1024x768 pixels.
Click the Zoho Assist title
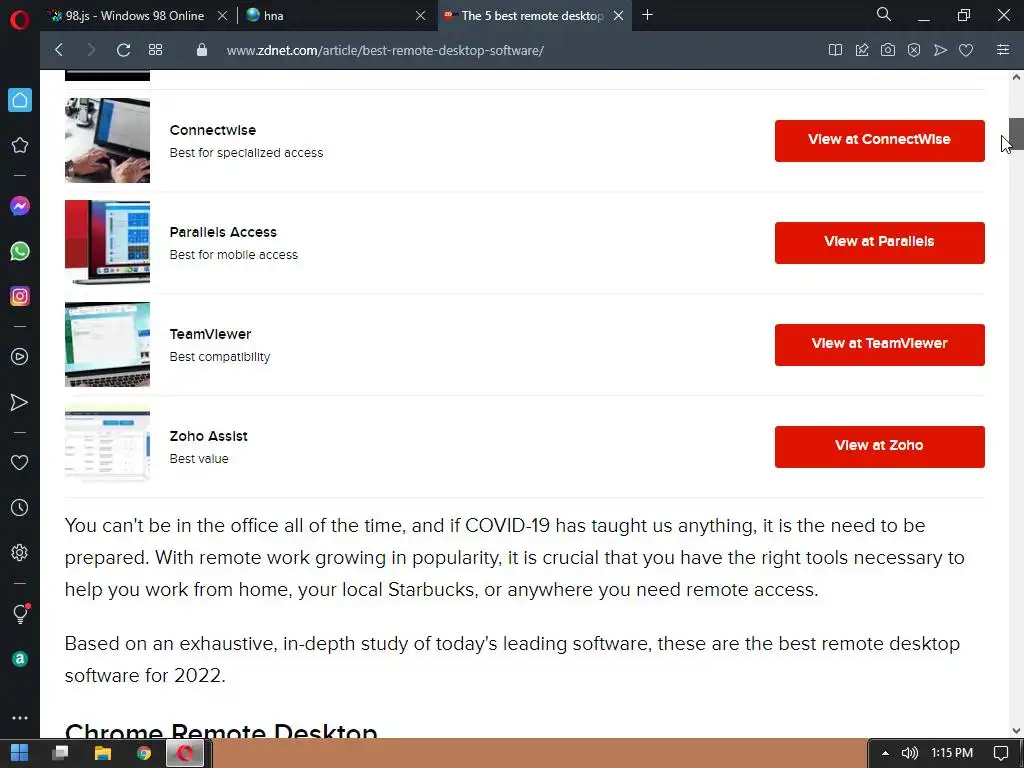[208, 436]
